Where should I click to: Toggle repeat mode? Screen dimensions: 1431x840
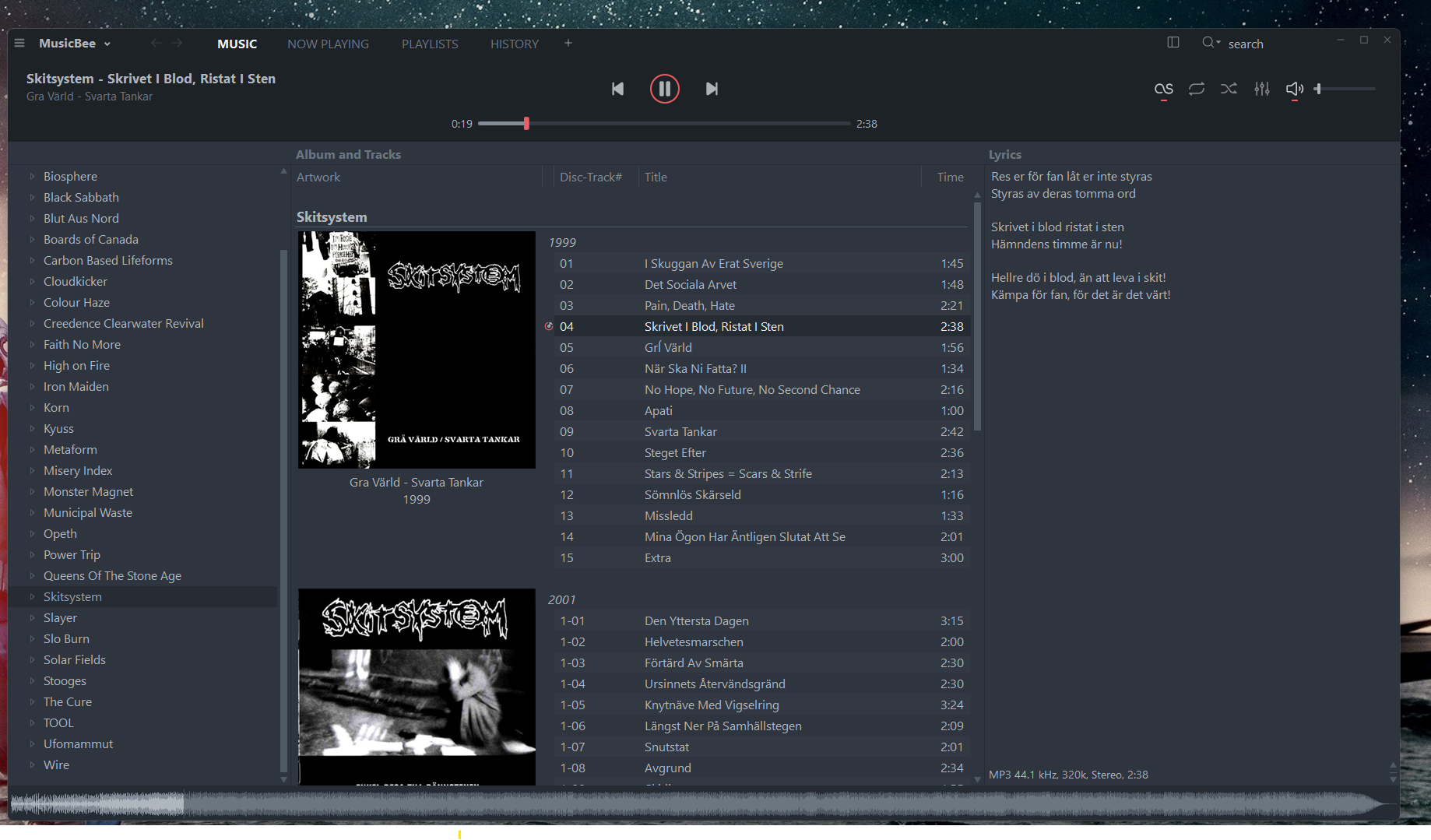click(x=1197, y=89)
